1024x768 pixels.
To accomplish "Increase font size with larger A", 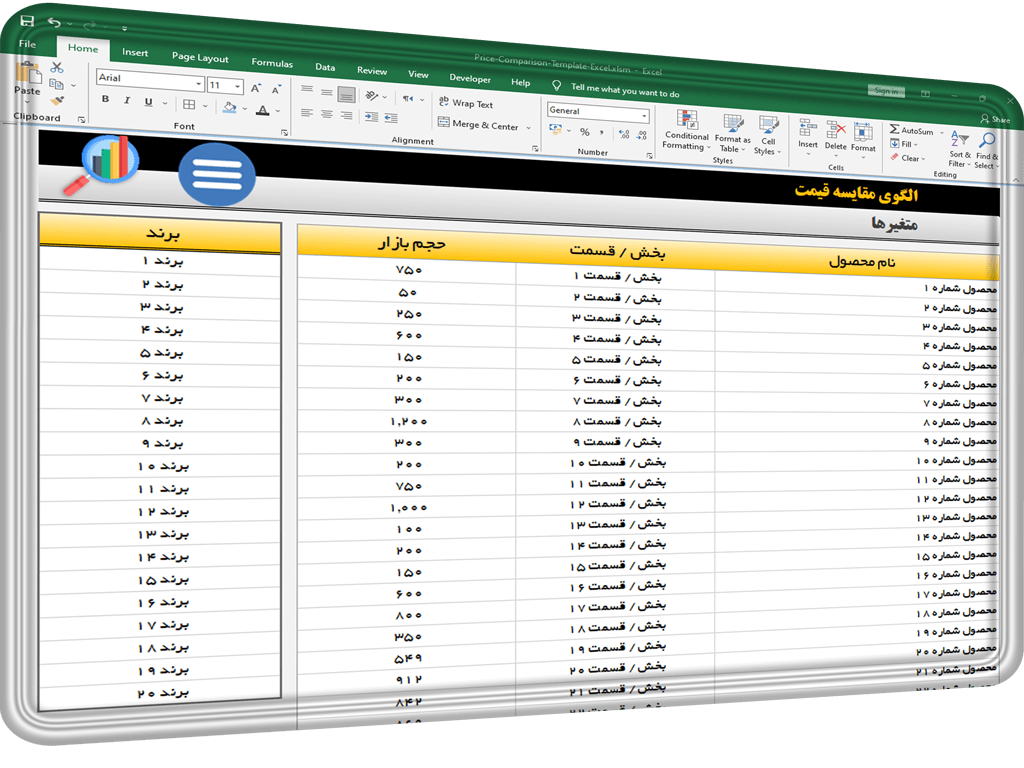I will (x=256, y=88).
